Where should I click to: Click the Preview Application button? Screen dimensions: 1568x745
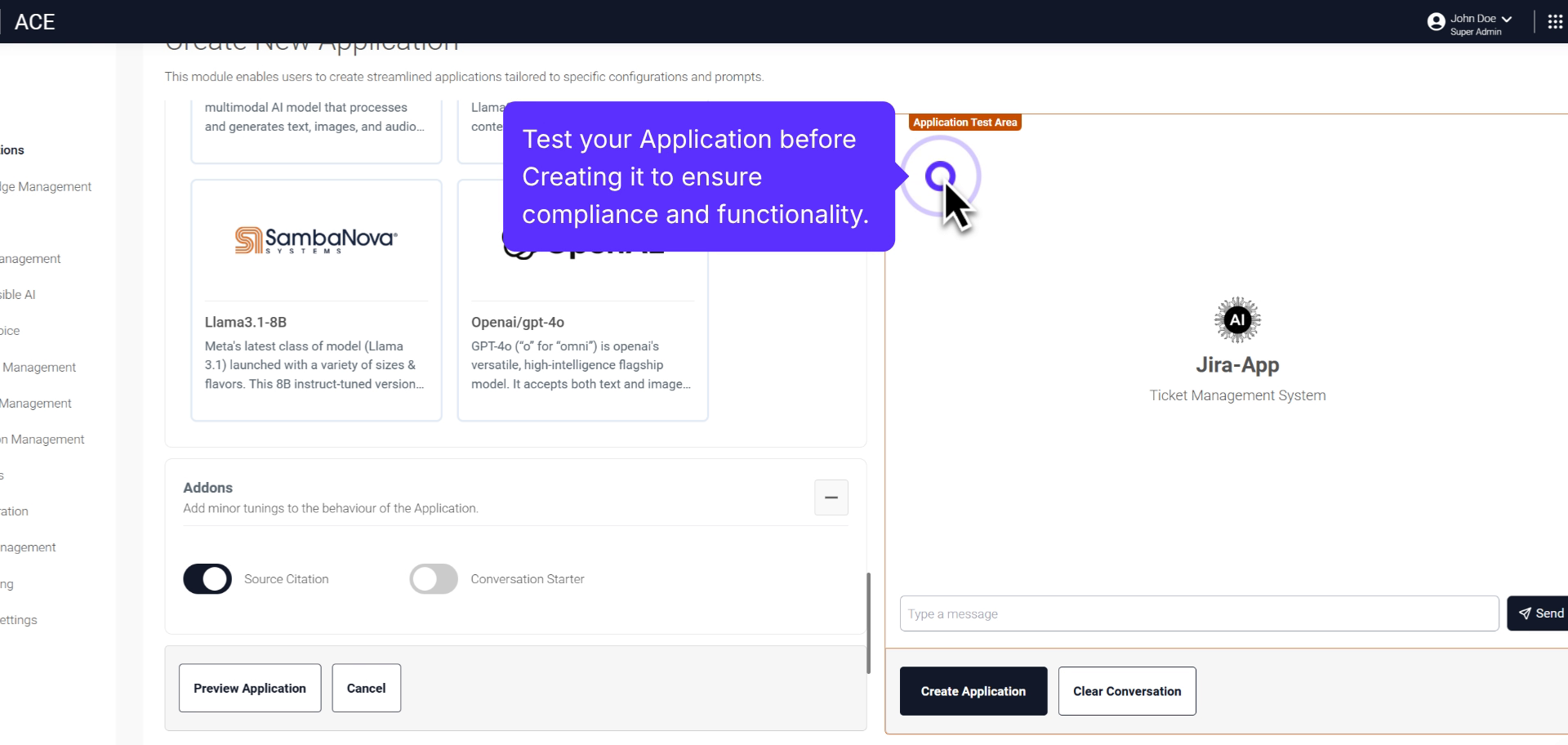pyautogui.click(x=249, y=688)
